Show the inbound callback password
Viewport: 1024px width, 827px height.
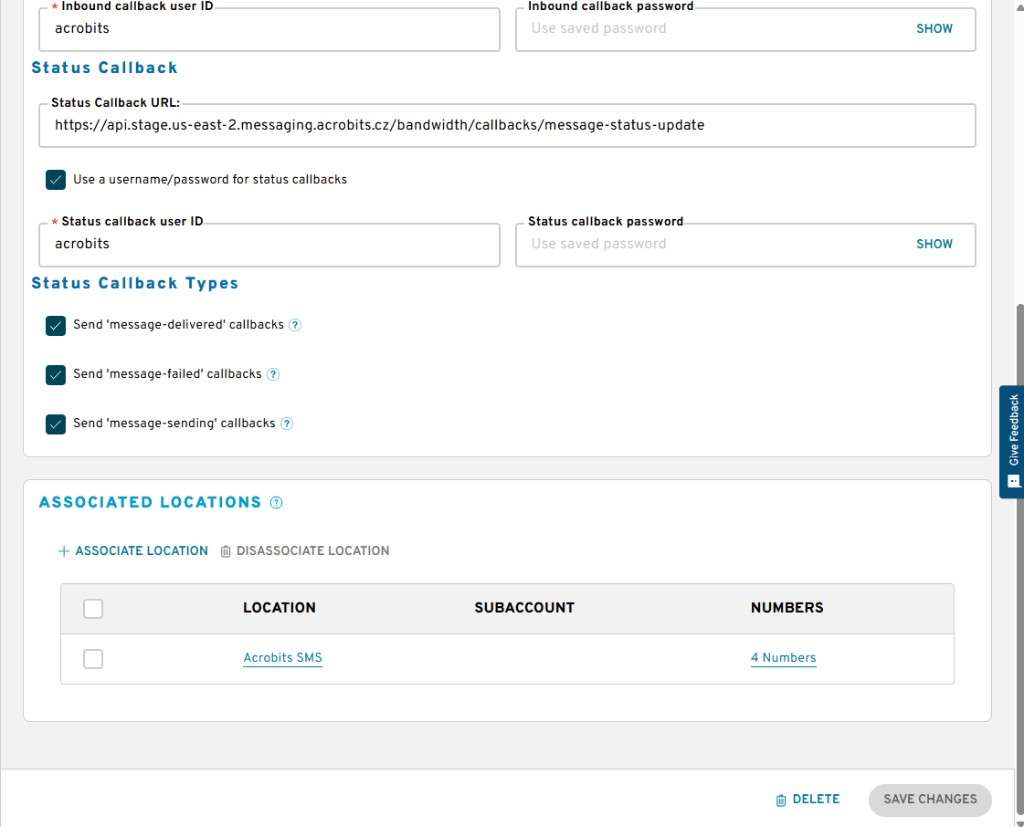[934, 29]
